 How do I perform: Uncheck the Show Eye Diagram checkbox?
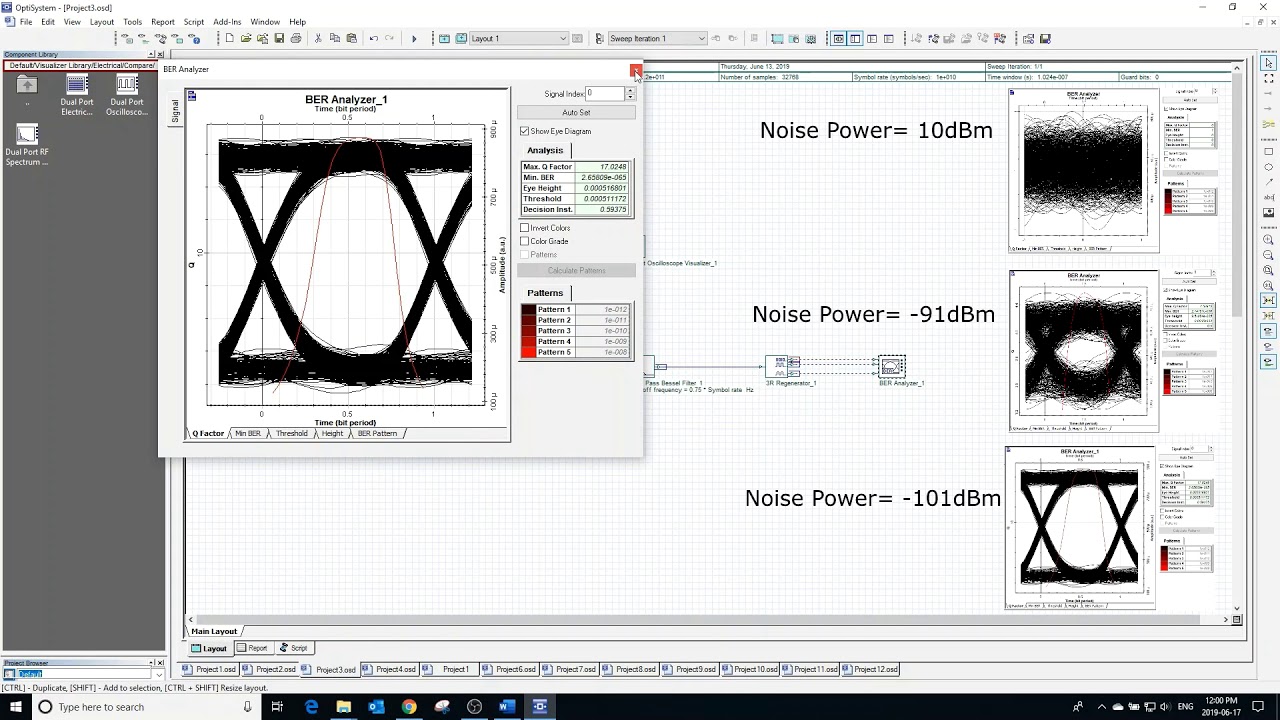click(525, 131)
